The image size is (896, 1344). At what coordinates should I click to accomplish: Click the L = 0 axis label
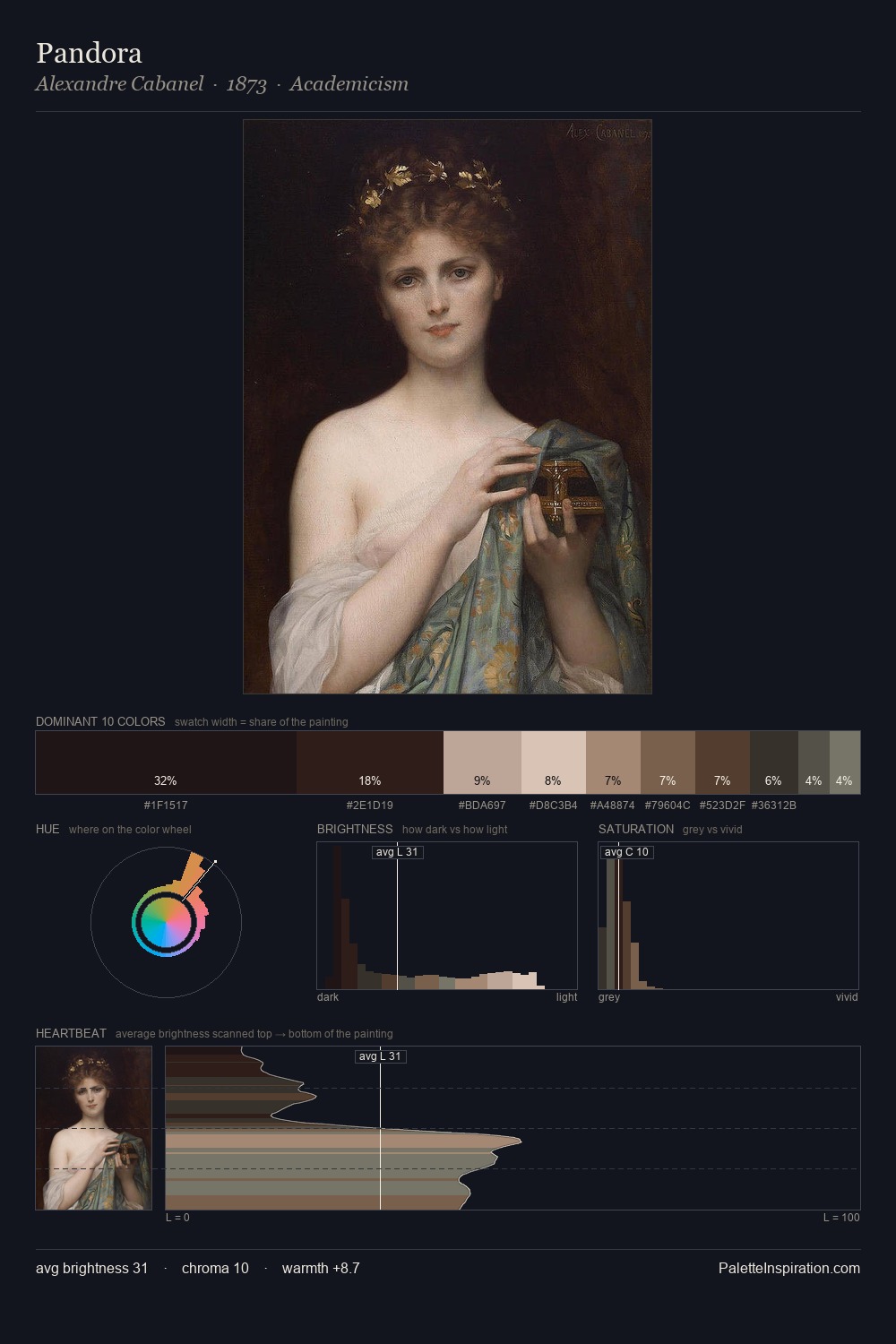pos(177,1218)
